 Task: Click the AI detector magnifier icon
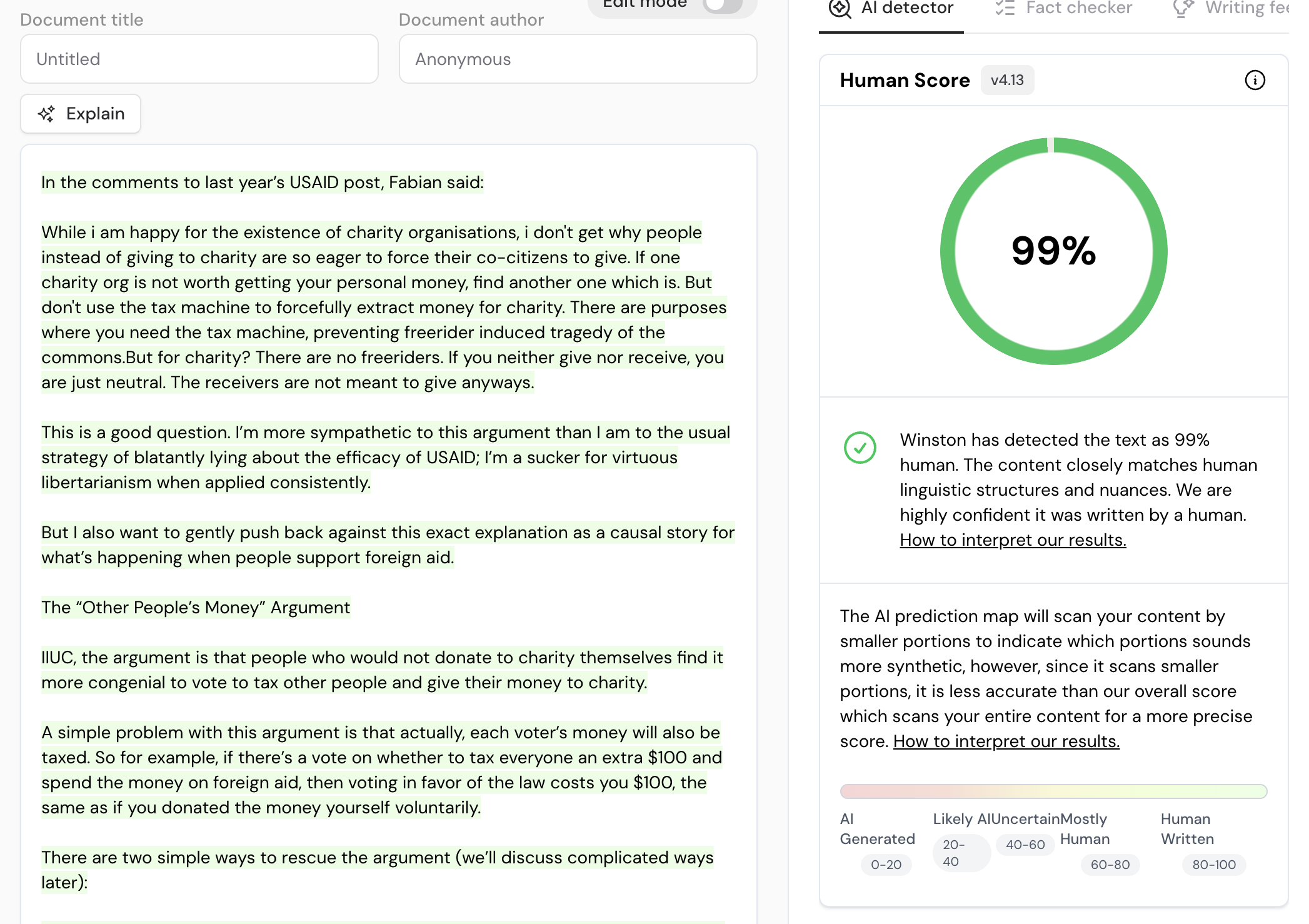[840, 8]
